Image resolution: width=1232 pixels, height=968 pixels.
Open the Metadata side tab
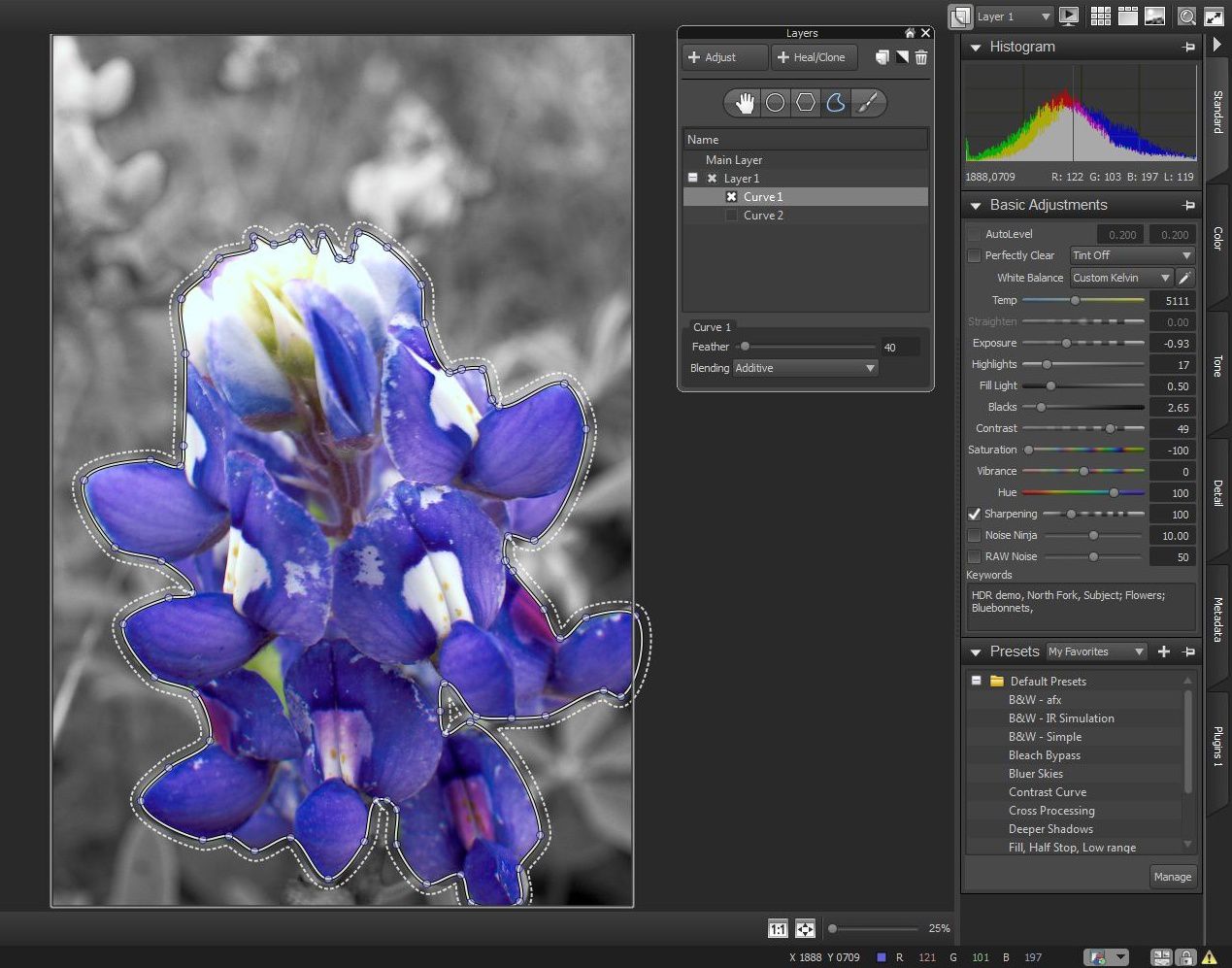click(1217, 618)
